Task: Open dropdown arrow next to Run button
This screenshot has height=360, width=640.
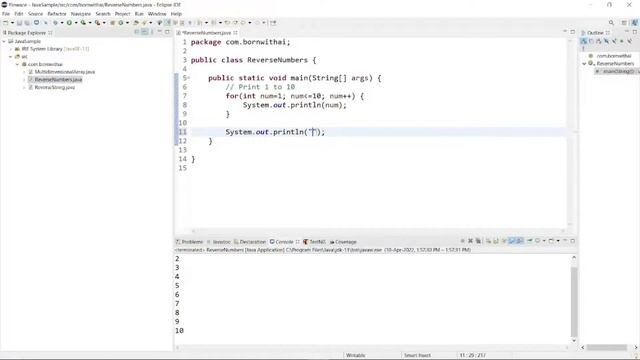Action: [x=76, y=23]
